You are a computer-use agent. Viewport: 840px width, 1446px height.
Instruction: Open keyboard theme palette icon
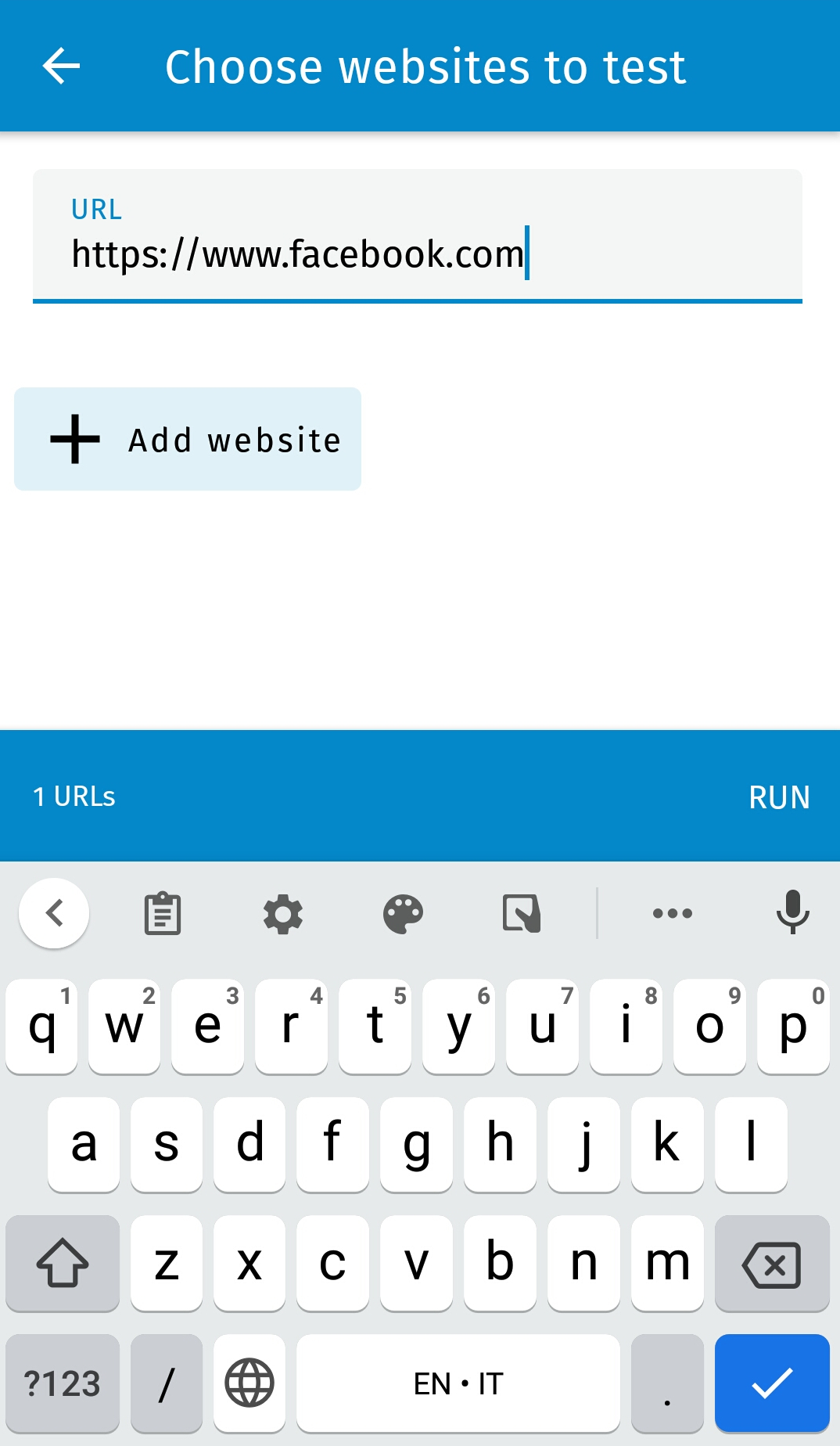pos(403,913)
